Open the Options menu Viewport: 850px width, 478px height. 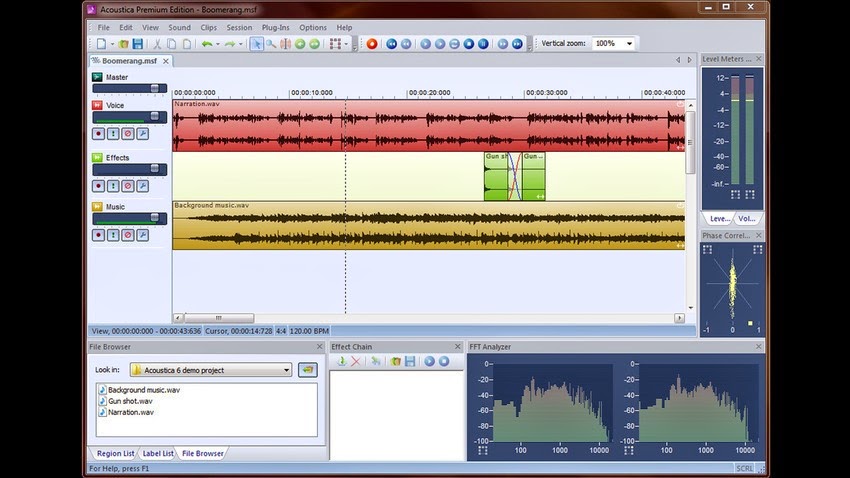click(x=313, y=28)
